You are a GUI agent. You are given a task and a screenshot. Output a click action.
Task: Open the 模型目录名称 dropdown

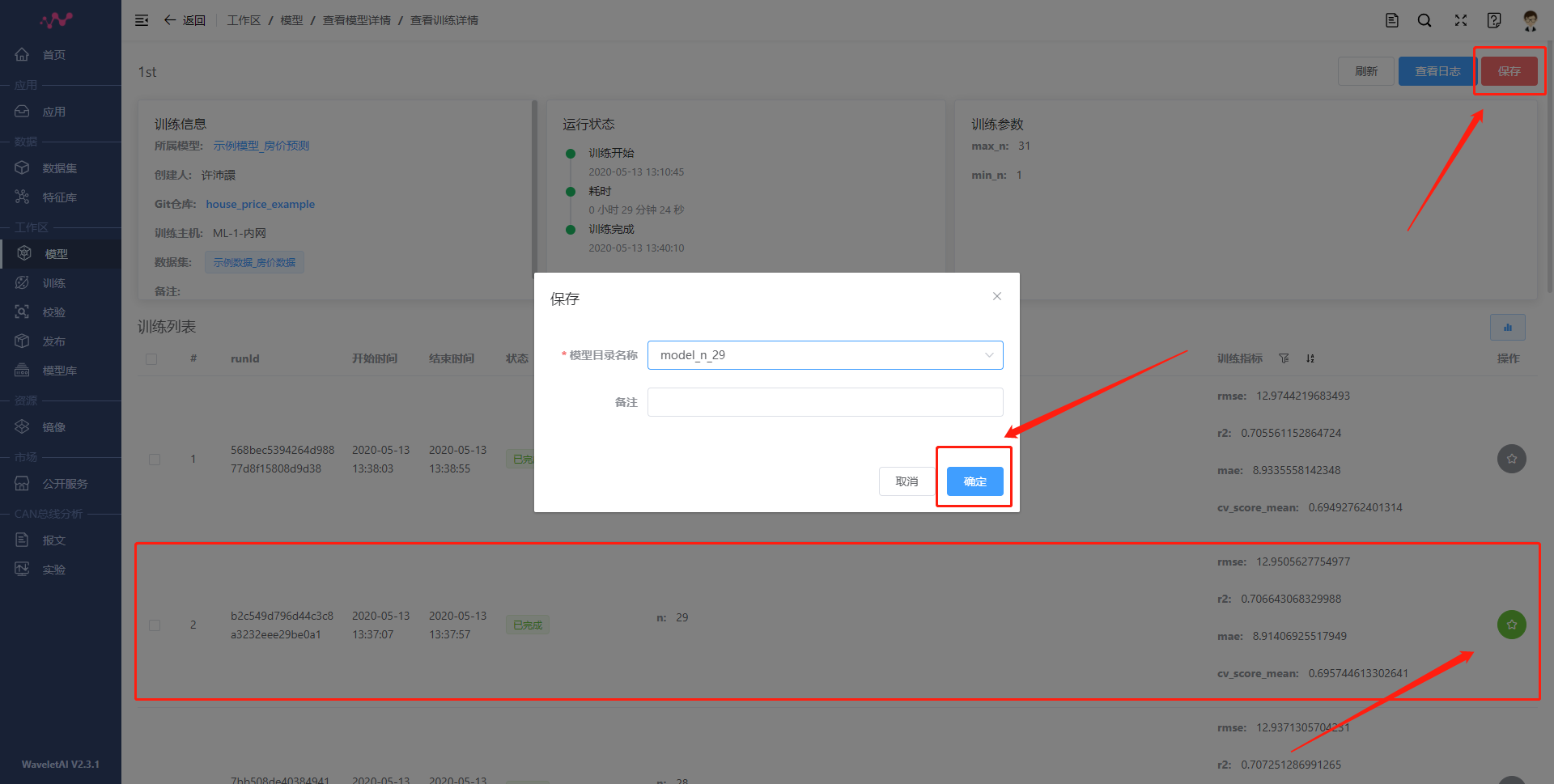[x=826, y=355]
